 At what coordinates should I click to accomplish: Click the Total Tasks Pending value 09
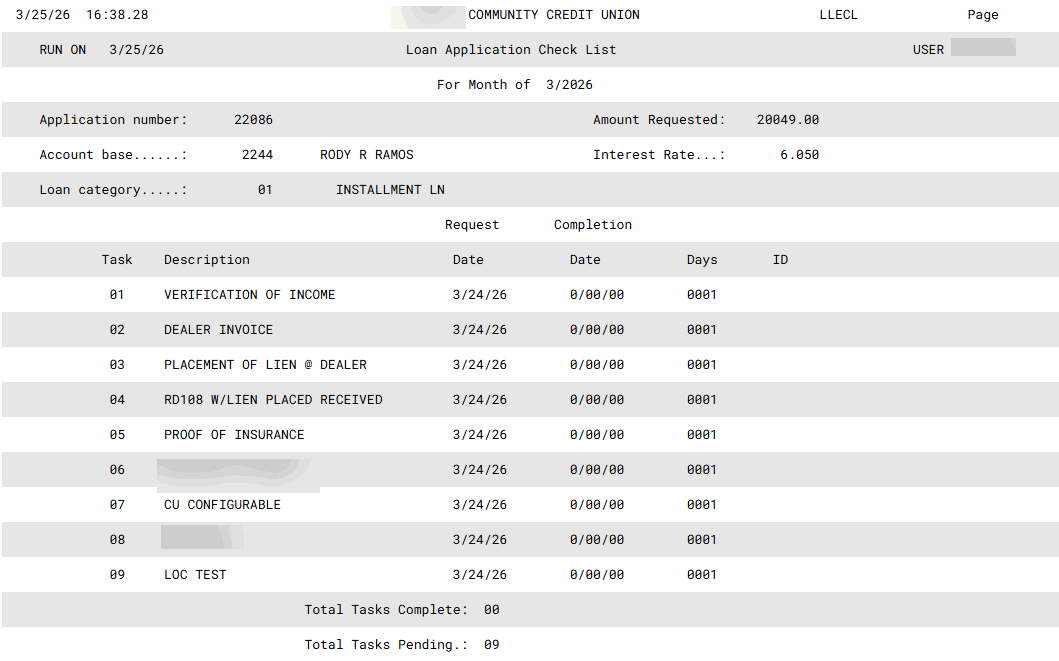pyautogui.click(x=491, y=645)
